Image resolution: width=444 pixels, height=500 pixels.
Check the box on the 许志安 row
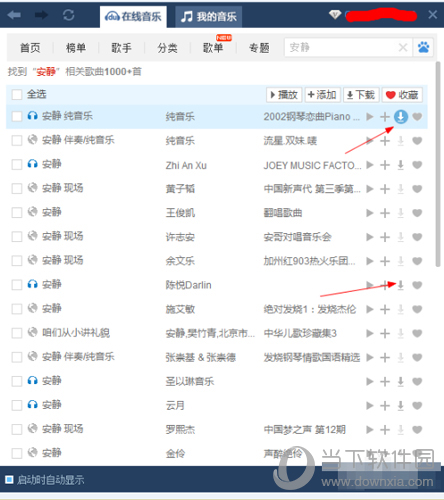(17, 237)
